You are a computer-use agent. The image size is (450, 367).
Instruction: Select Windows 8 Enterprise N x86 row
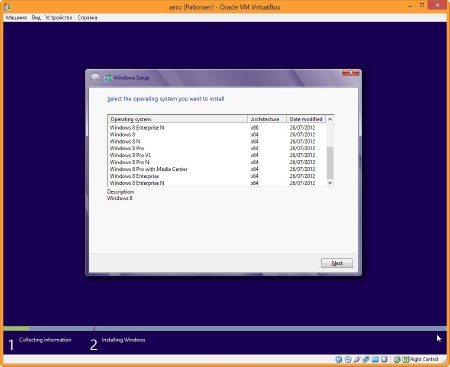tap(217, 128)
